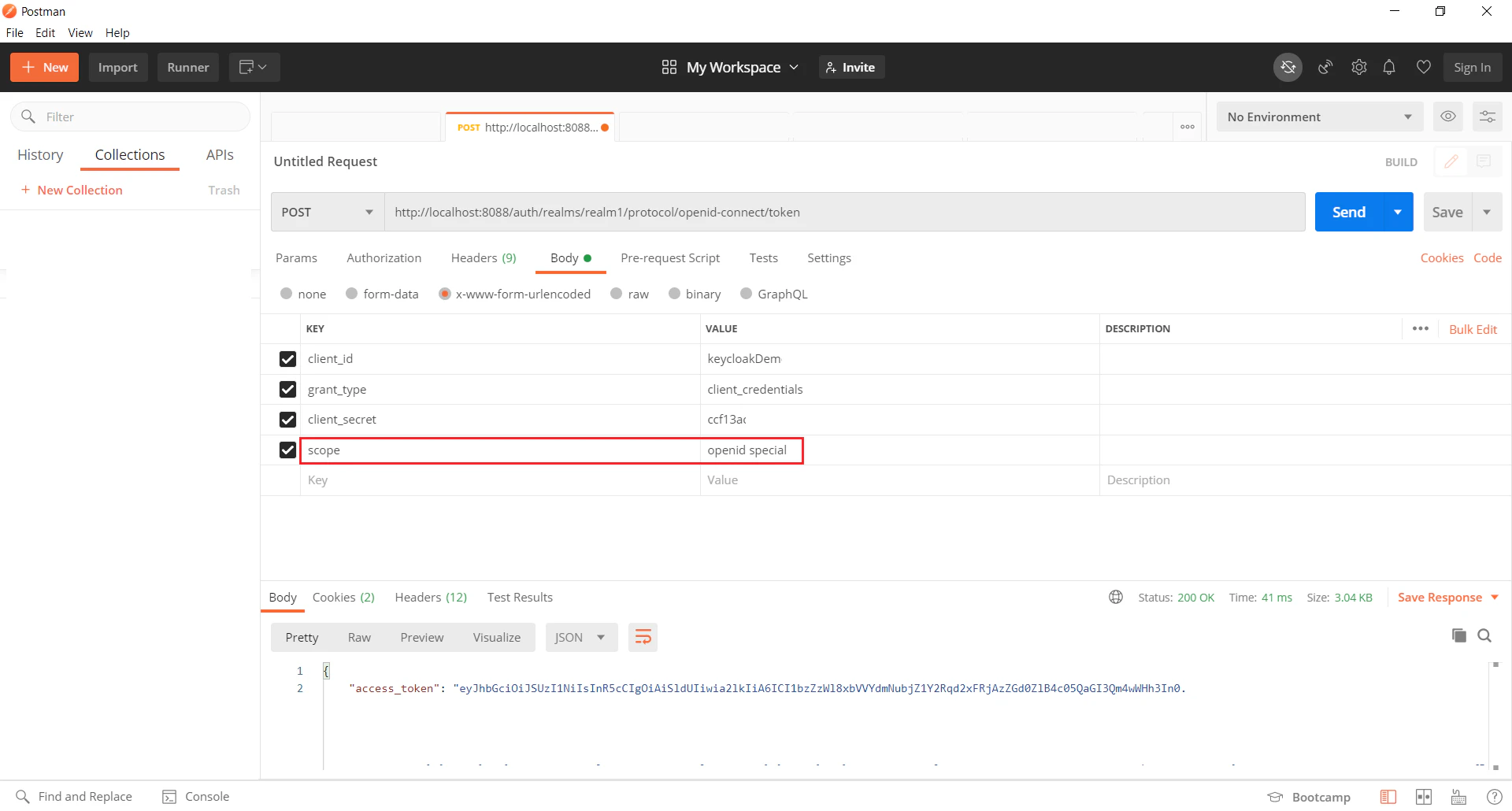Image resolution: width=1512 pixels, height=811 pixels.
Task: Open keyboard shortcuts icon in status bar
Action: [1458, 797]
